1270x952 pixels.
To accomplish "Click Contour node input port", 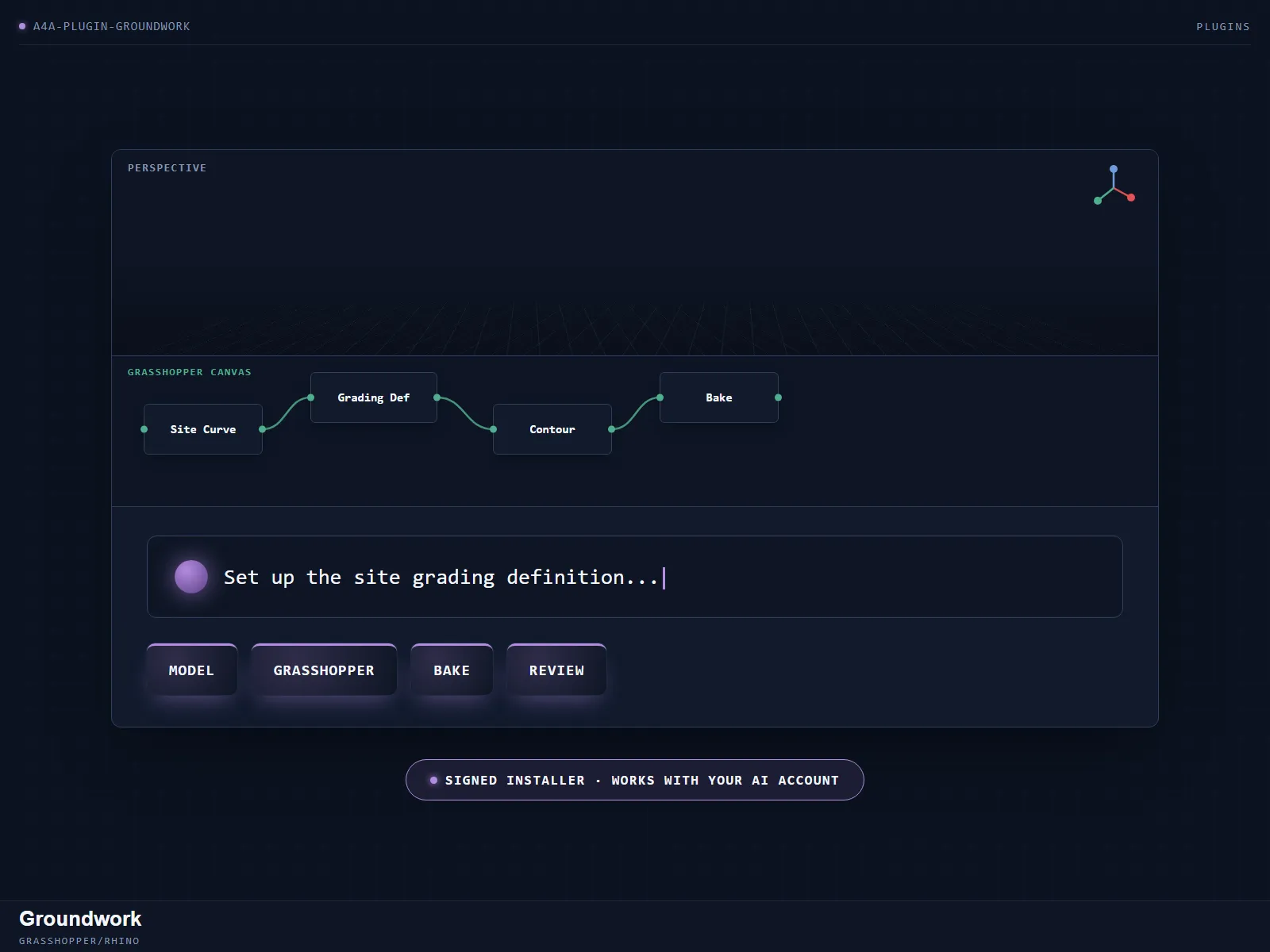I will (x=493, y=429).
